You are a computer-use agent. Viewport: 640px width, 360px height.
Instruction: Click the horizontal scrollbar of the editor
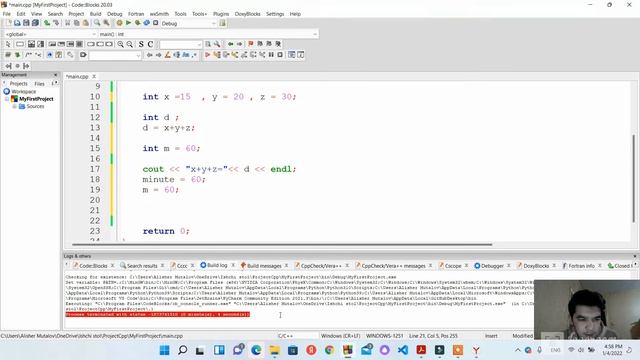pos(282,244)
